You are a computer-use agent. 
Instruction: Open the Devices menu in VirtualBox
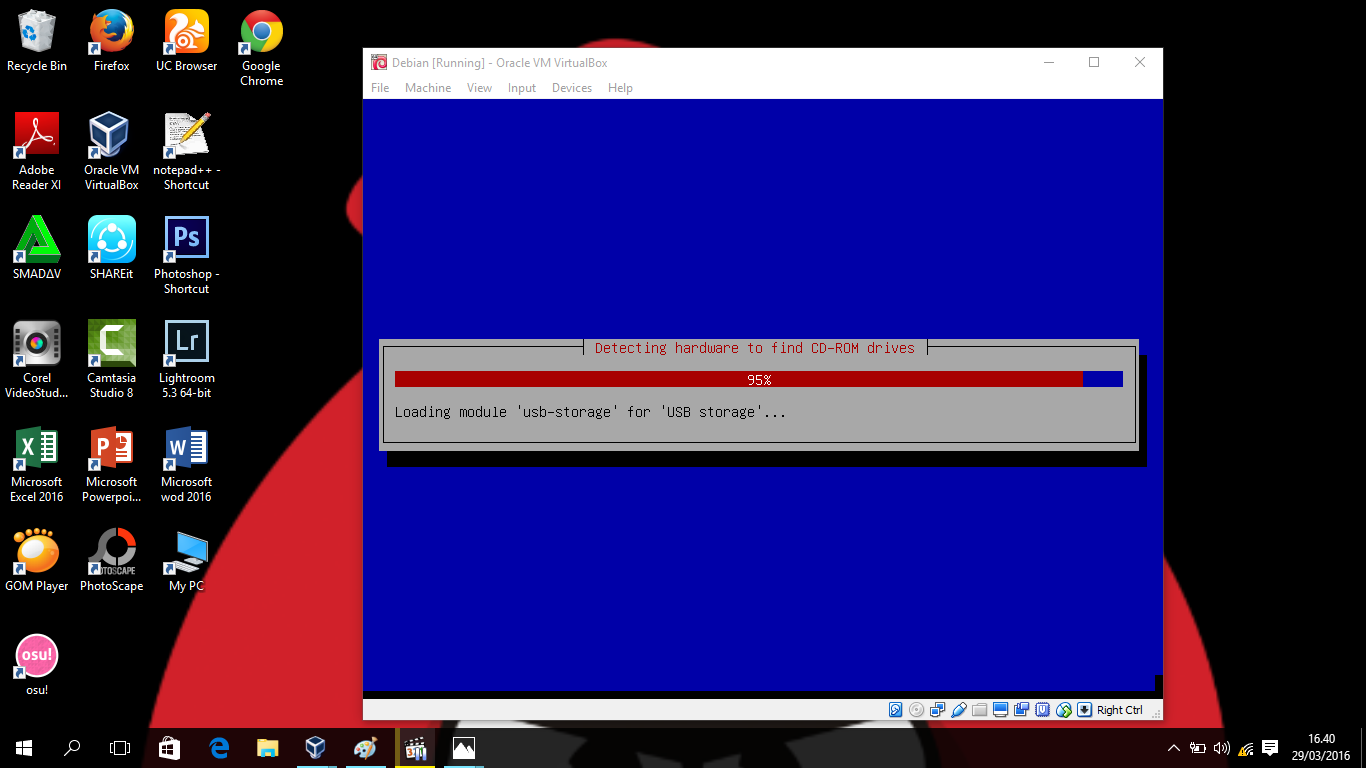572,88
